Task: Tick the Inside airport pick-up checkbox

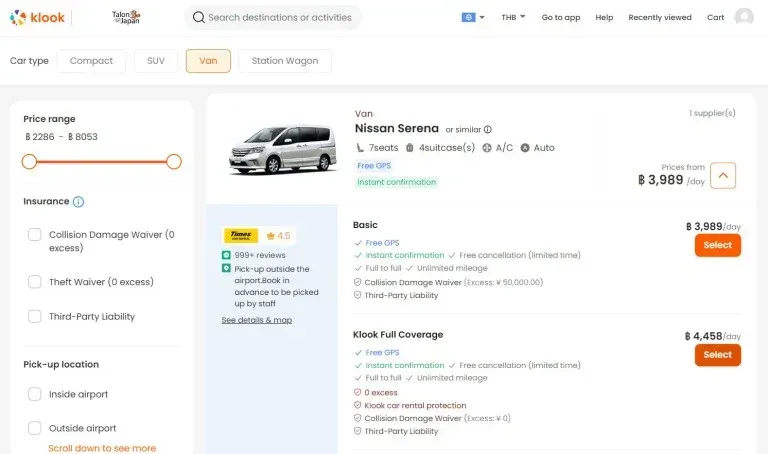Action: [35, 394]
